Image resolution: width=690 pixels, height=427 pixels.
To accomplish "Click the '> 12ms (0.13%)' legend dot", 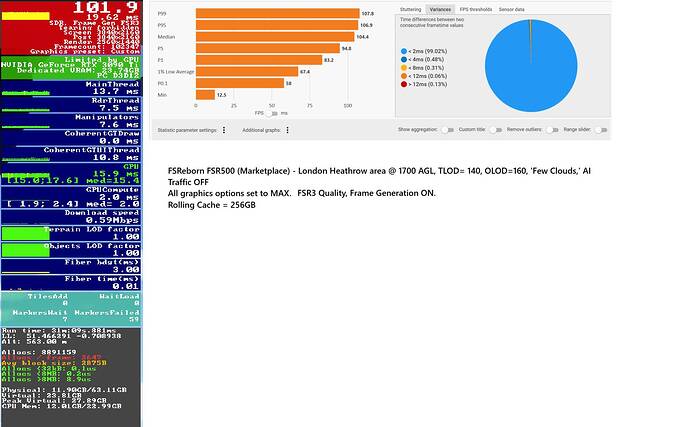I will [x=404, y=84].
